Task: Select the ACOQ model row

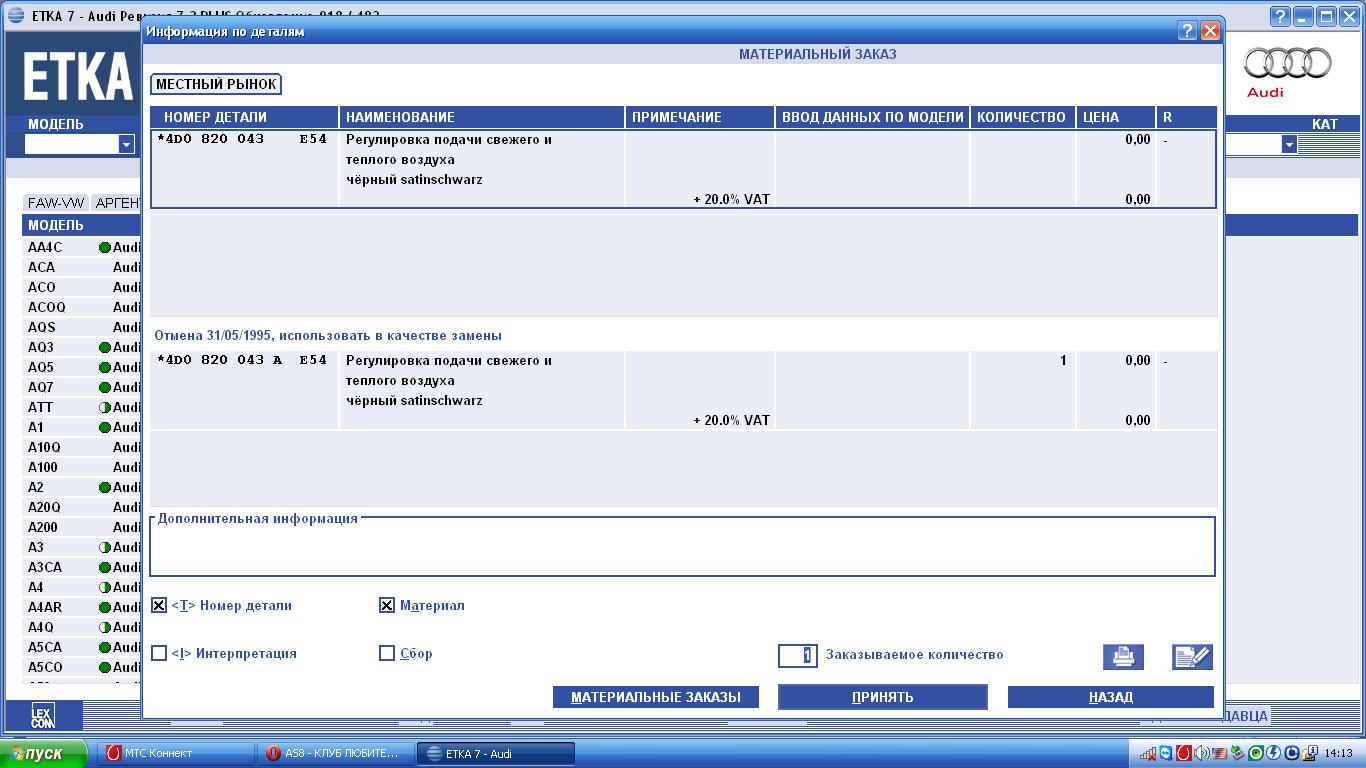Action: click(x=82, y=307)
